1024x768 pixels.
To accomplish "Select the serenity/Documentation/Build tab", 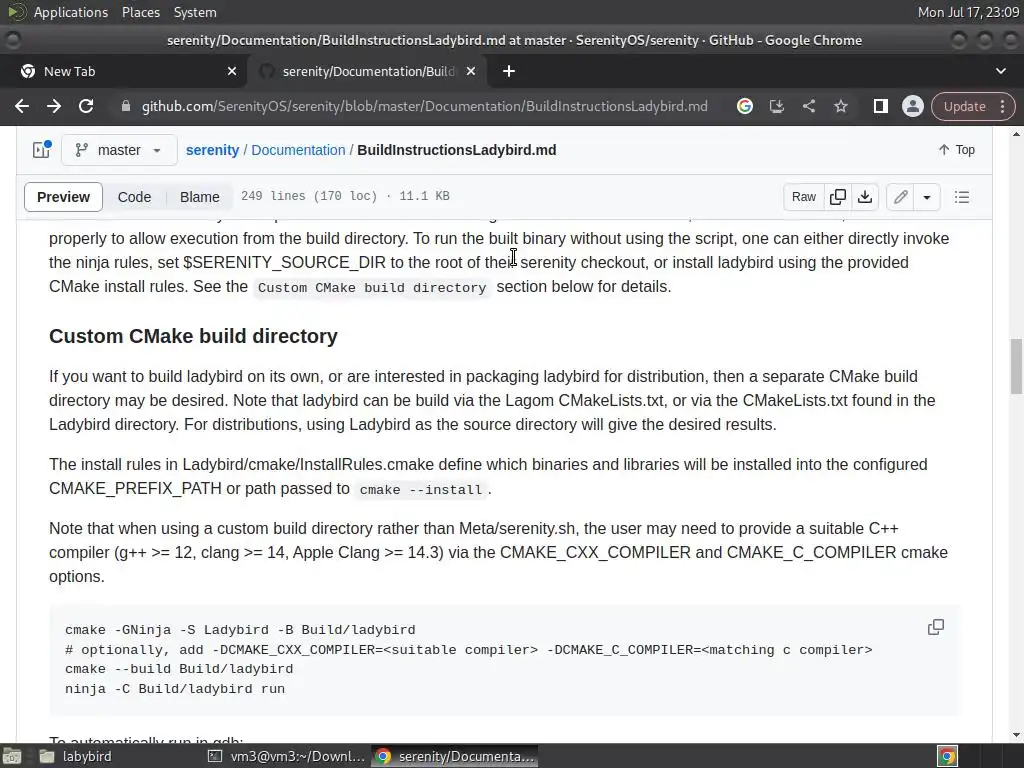I will tap(368, 71).
